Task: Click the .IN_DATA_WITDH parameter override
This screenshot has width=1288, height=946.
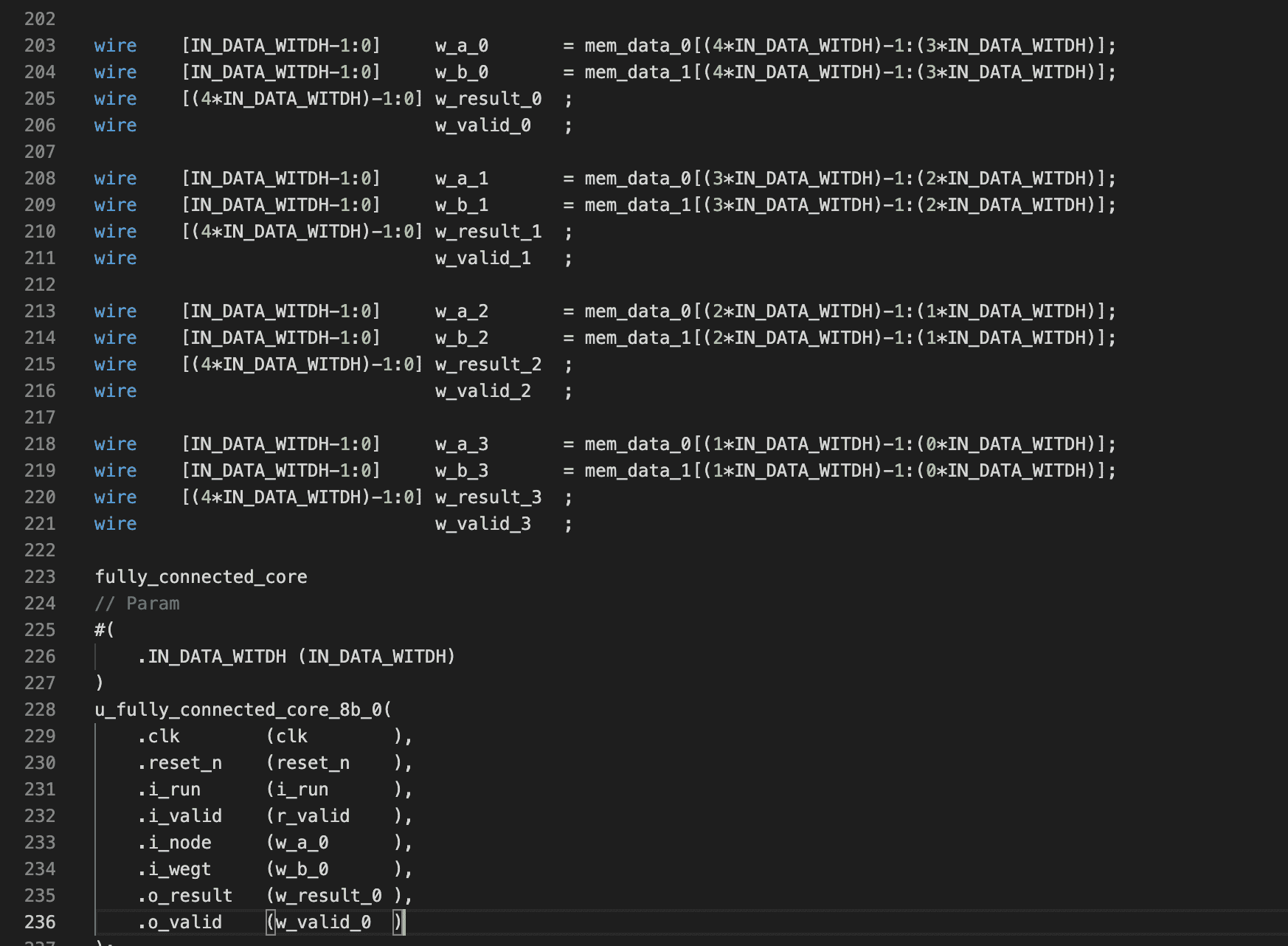Action: pos(212,657)
